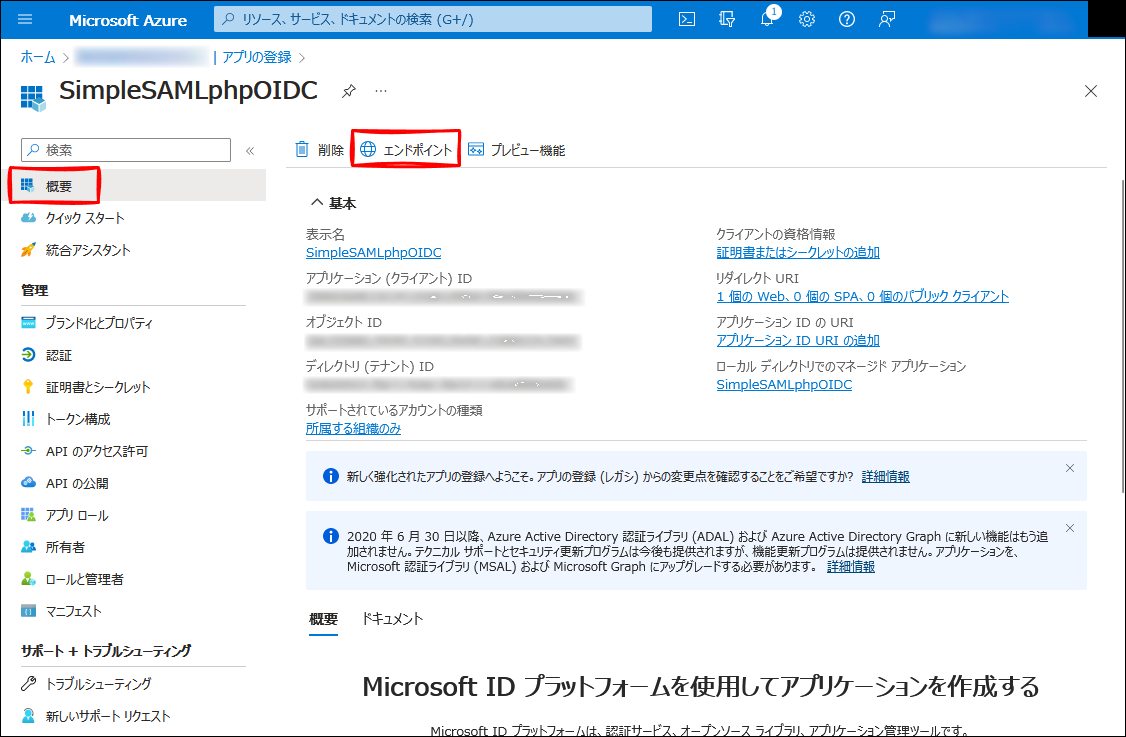Click the アプリケーション ID URI の追加 link

(798, 340)
